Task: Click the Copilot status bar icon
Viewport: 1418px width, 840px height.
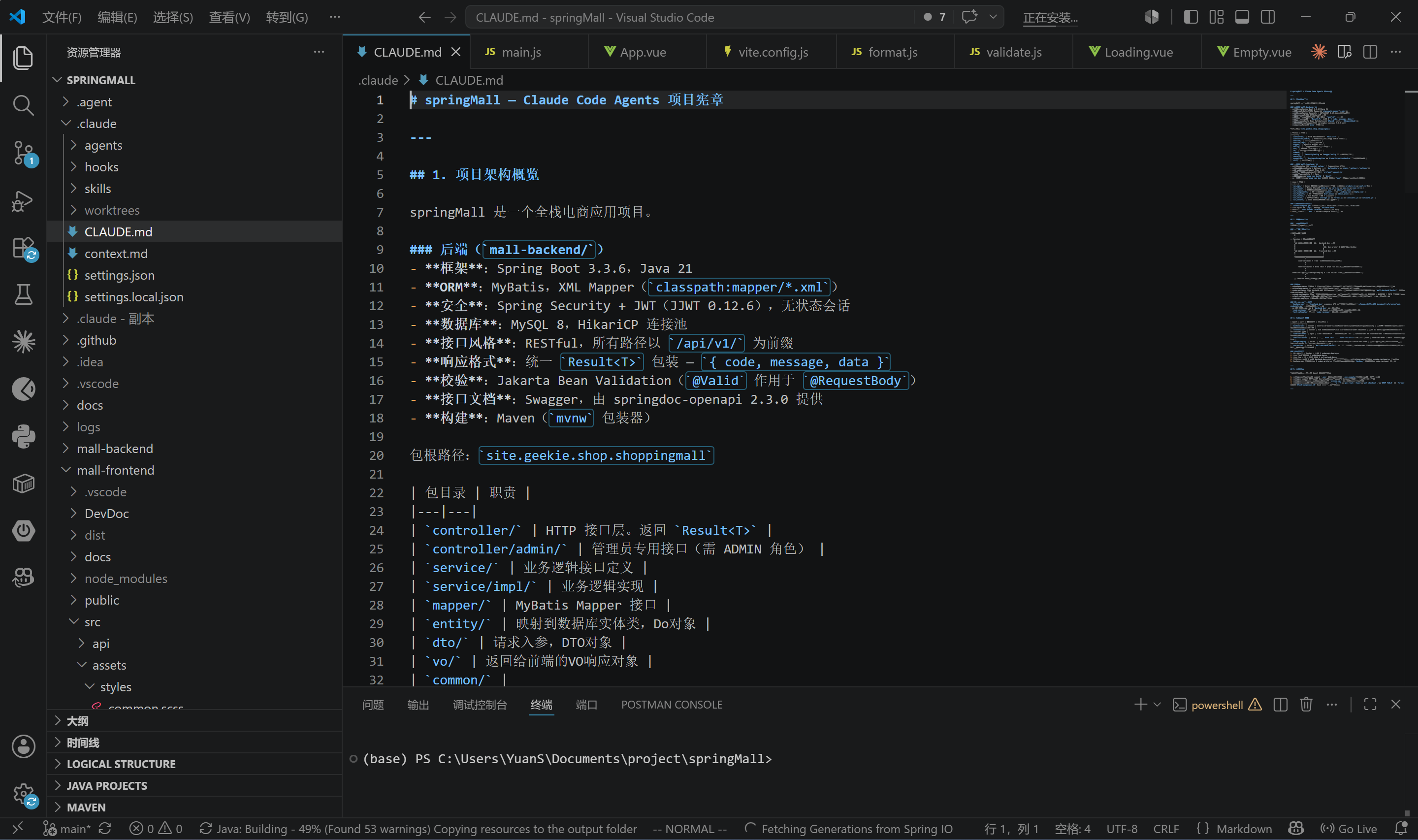Action: coord(1296,829)
